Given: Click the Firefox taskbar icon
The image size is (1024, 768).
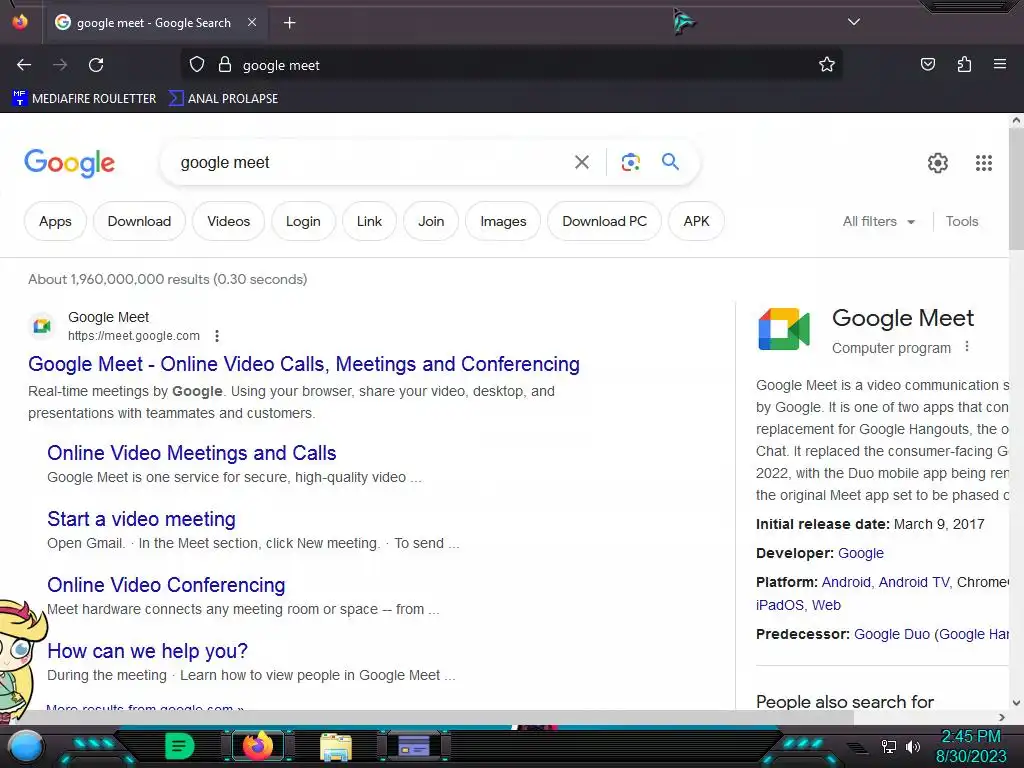Looking at the screenshot, I should (257, 746).
